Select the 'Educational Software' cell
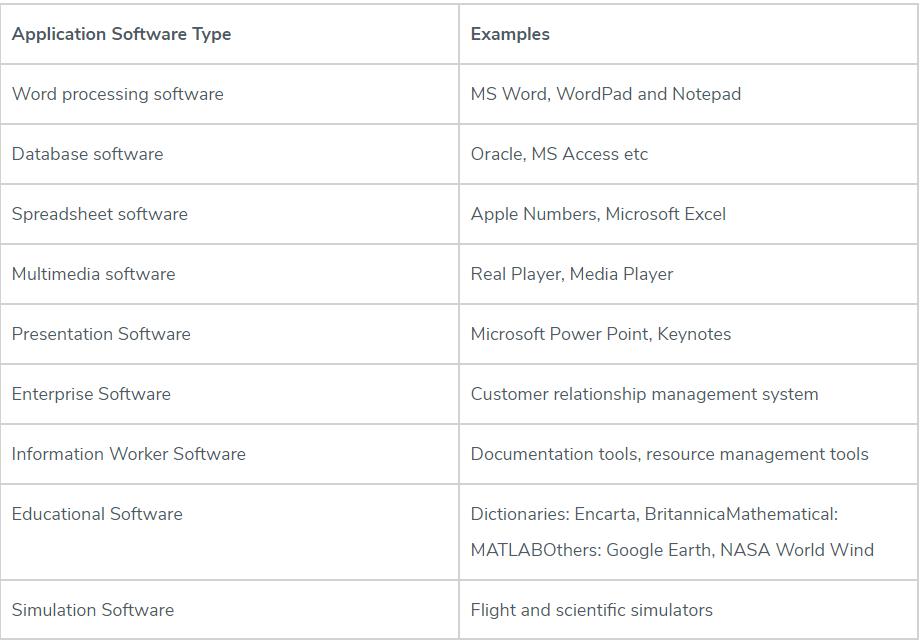 pos(97,514)
